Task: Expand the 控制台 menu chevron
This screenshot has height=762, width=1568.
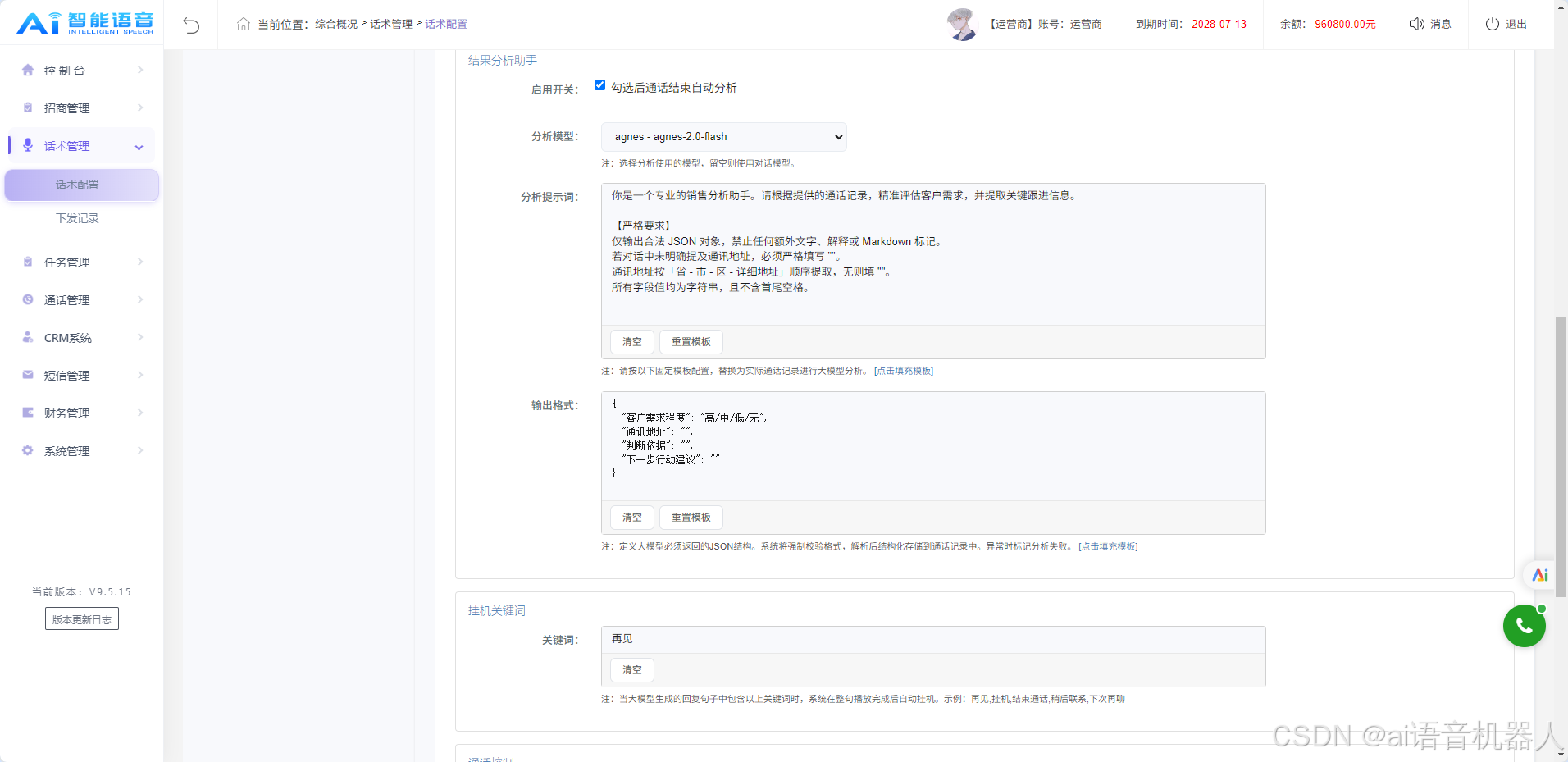Action: click(140, 70)
